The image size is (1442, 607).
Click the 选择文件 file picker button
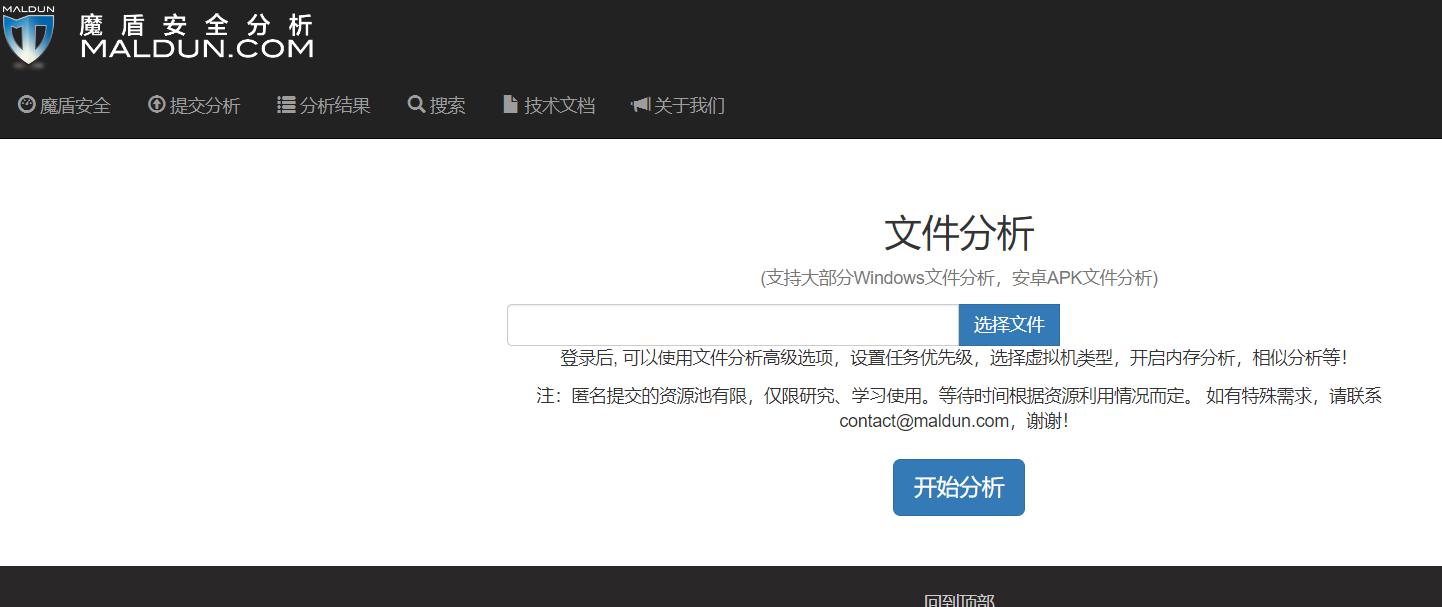[1009, 324]
